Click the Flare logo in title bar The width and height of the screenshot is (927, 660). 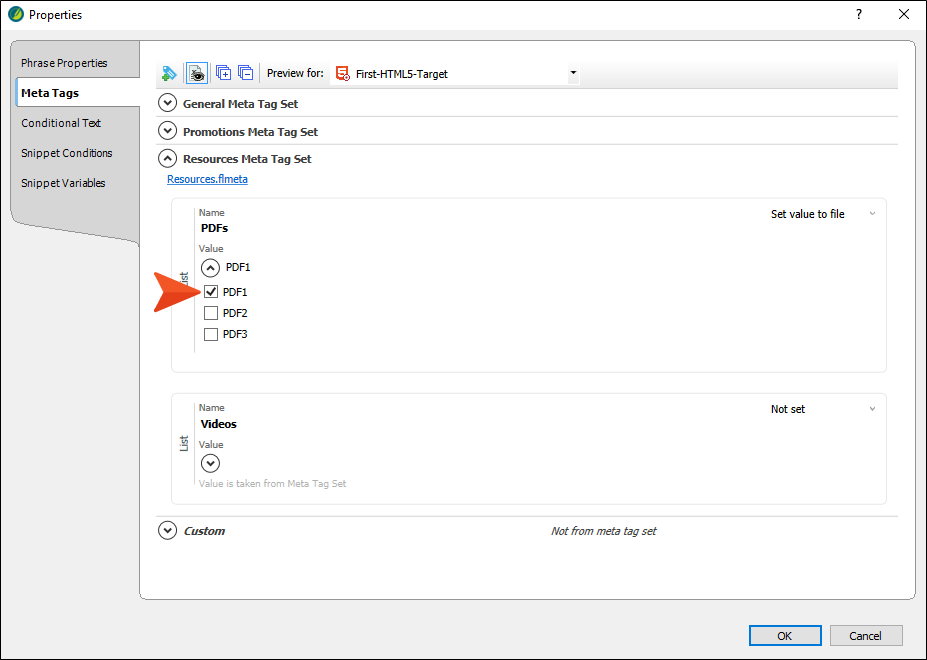coord(16,14)
